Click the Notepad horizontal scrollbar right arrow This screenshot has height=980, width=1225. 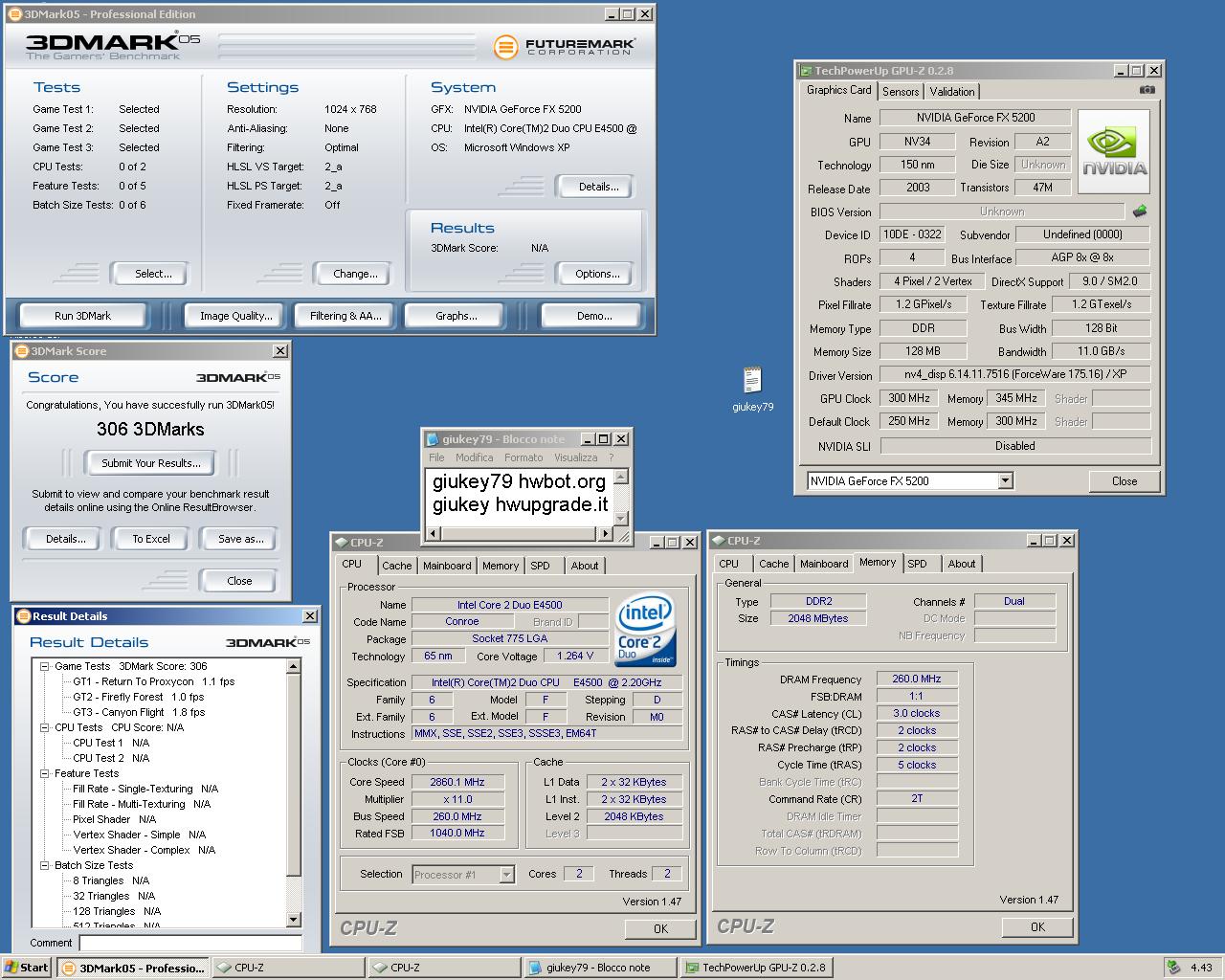pyautogui.click(x=607, y=533)
